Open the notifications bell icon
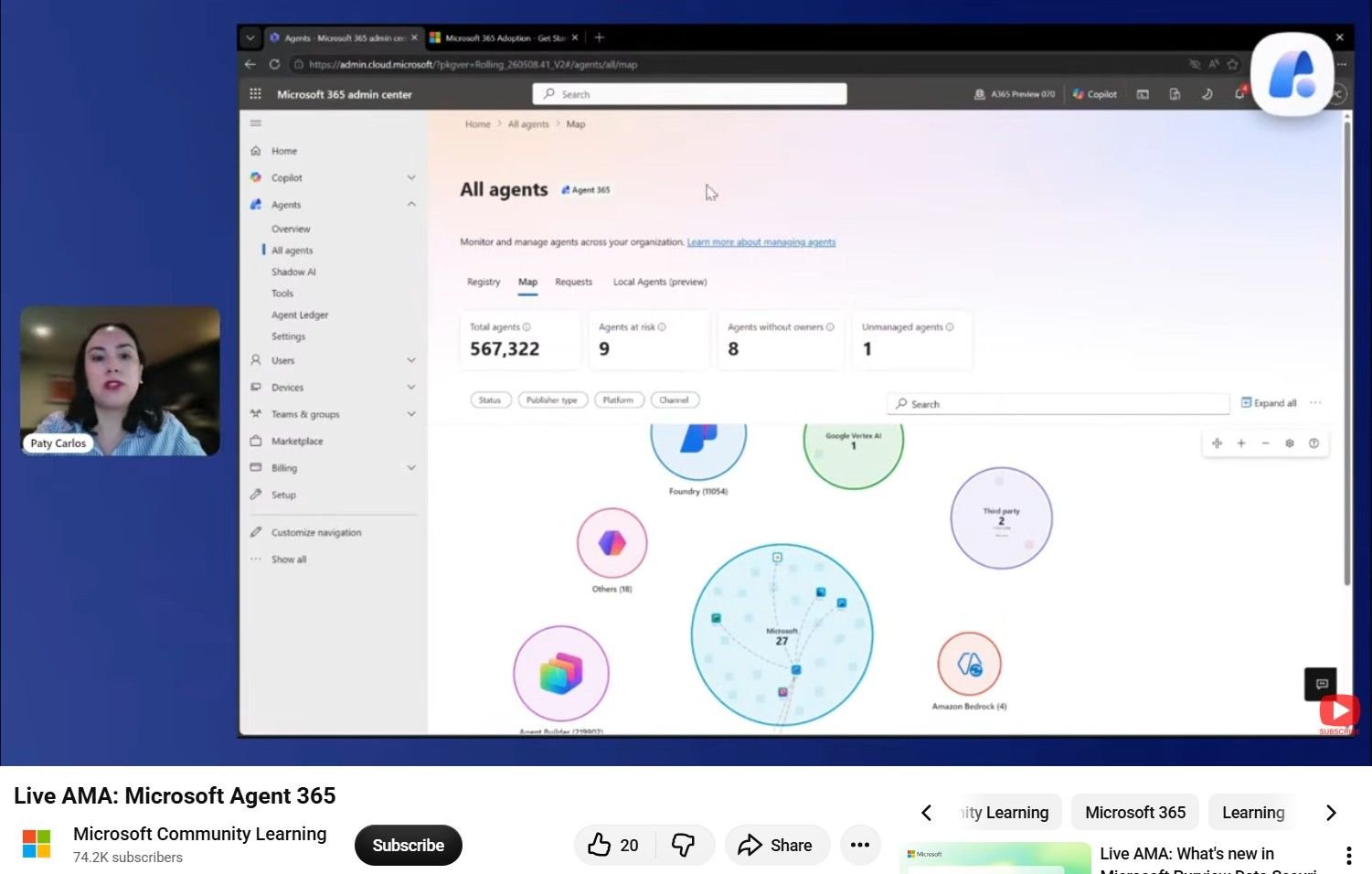Image resolution: width=1372 pixels, height=874 pixels. pos(1240,93)
